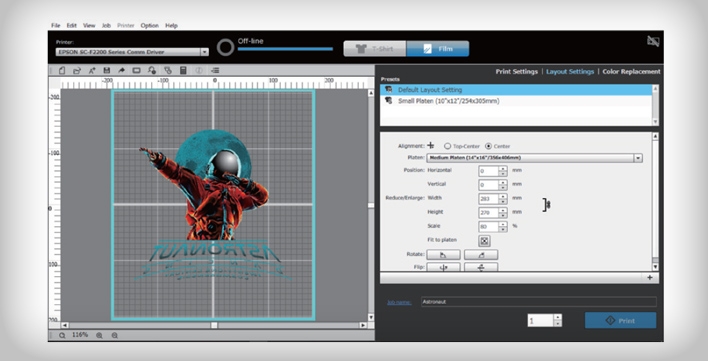Select the Center alignment radio button

pos(488,146)
